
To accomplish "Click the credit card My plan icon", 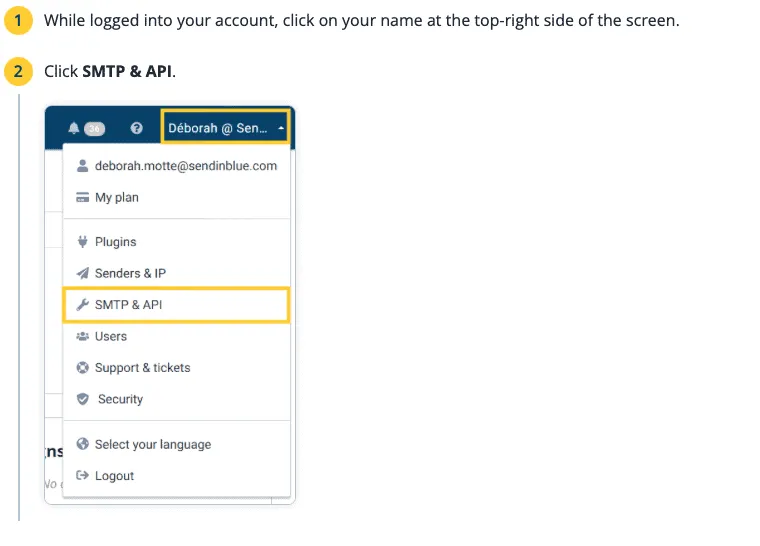I will coord(82,197).
